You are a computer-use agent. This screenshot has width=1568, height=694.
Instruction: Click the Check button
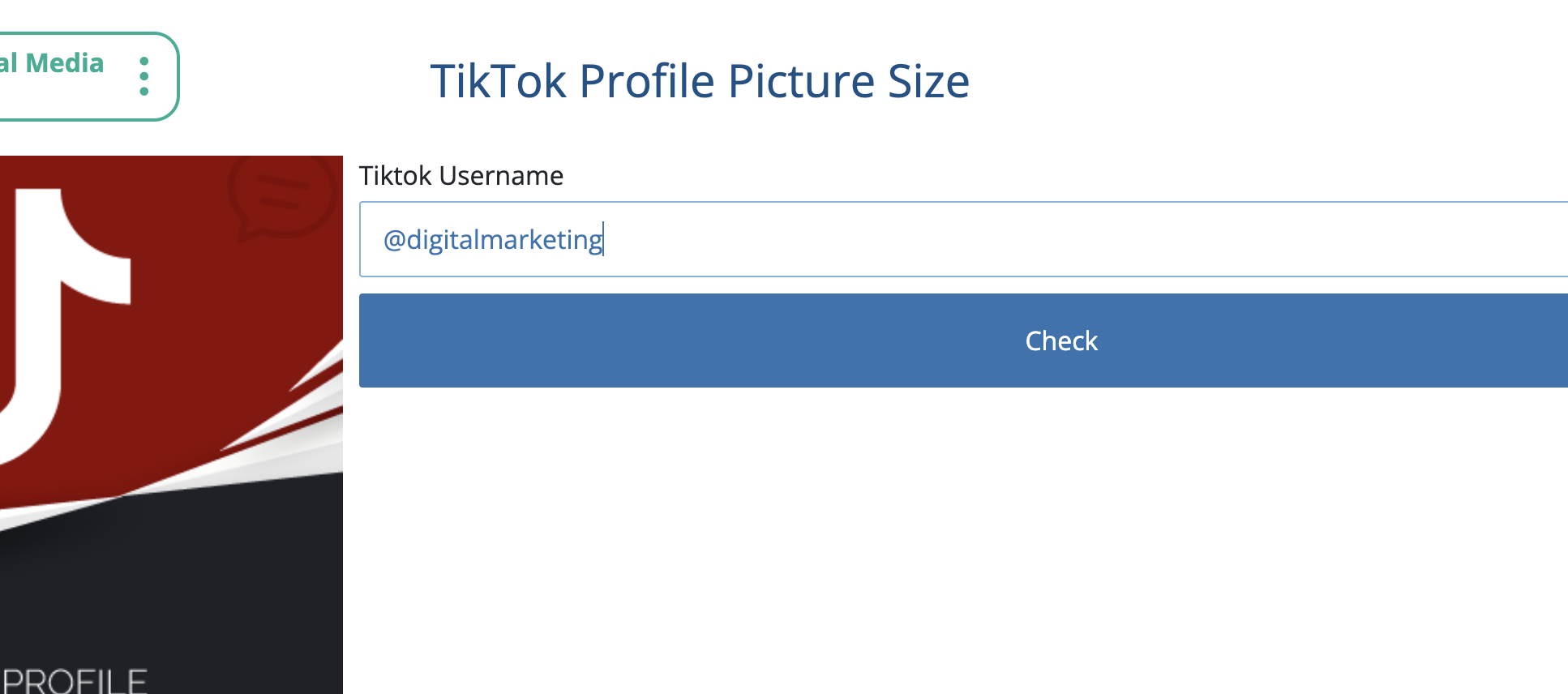[x=963, y=341]
